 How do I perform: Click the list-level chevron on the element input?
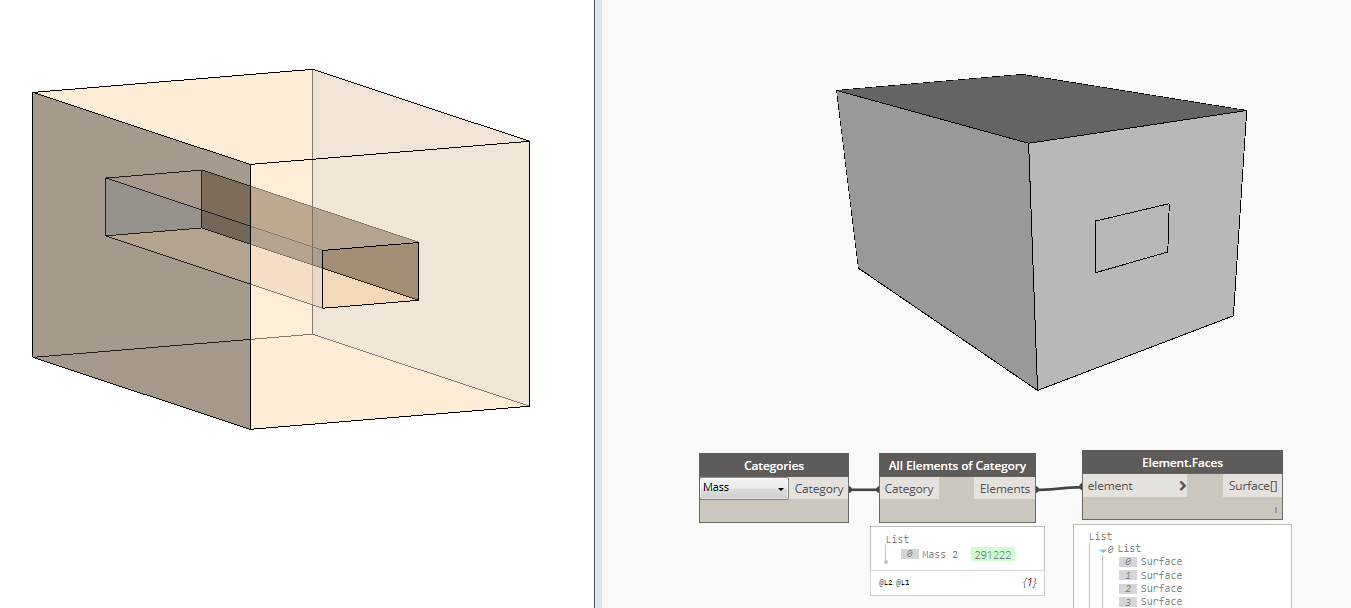[x=1182, y=486]
